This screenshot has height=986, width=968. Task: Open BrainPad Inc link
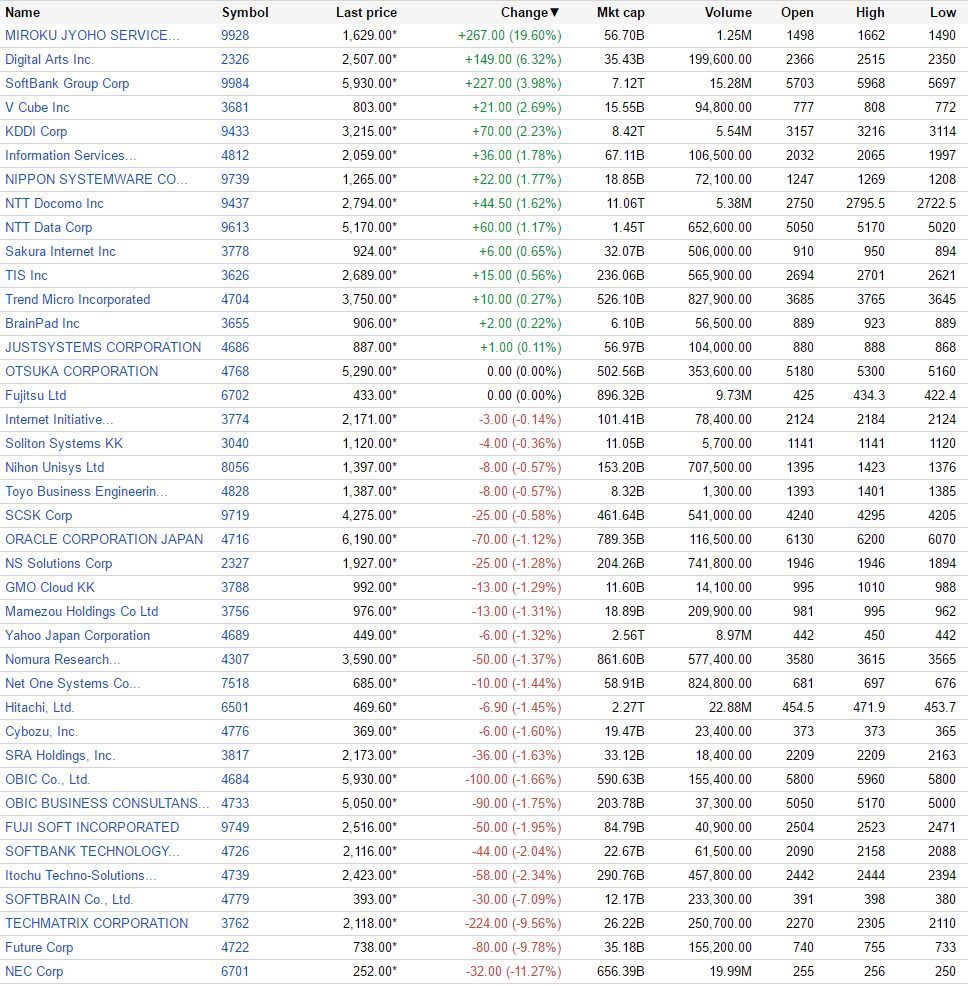(x=42, y=323)
